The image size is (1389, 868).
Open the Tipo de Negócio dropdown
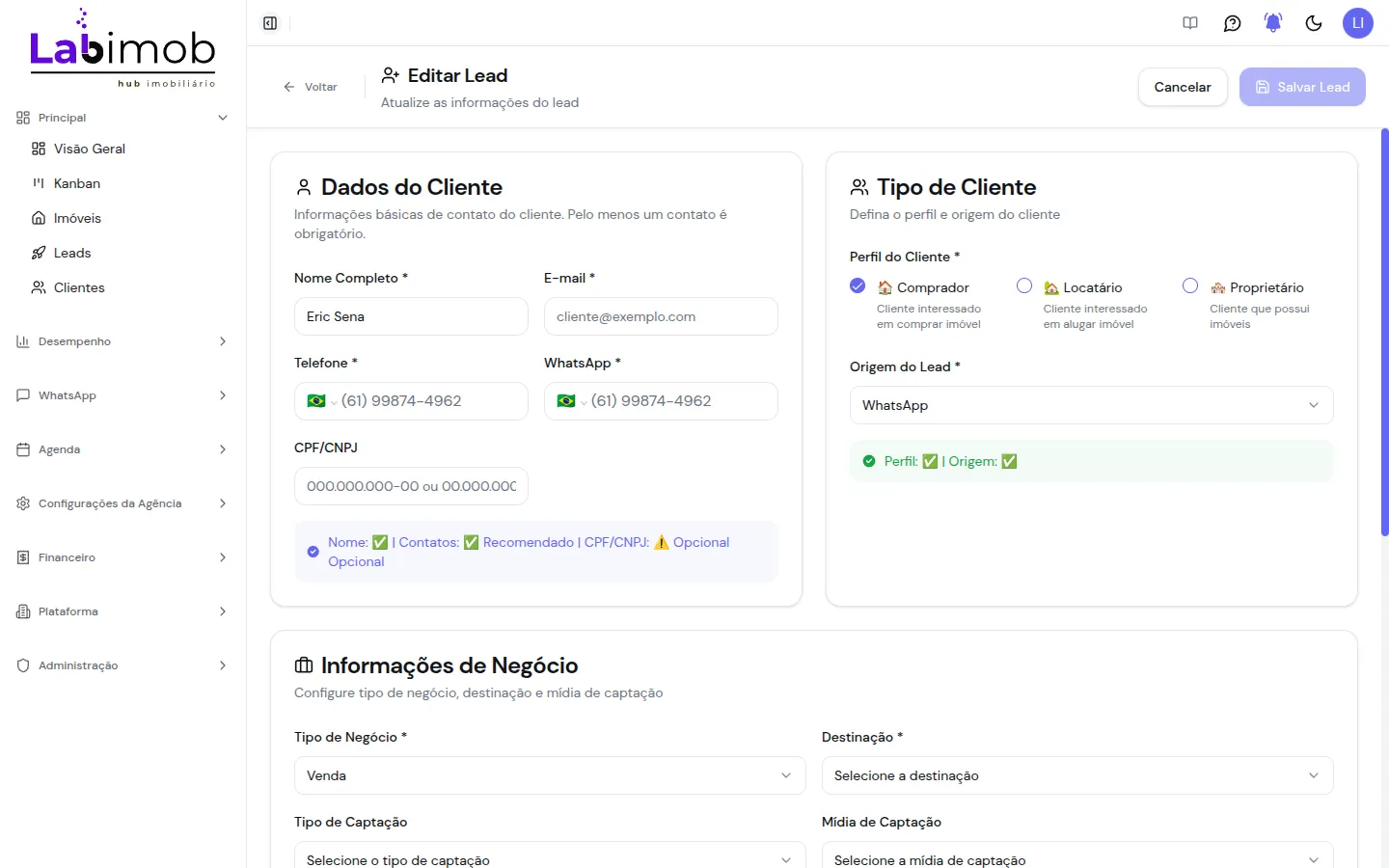pyautogui.click(x=550, y=775)
